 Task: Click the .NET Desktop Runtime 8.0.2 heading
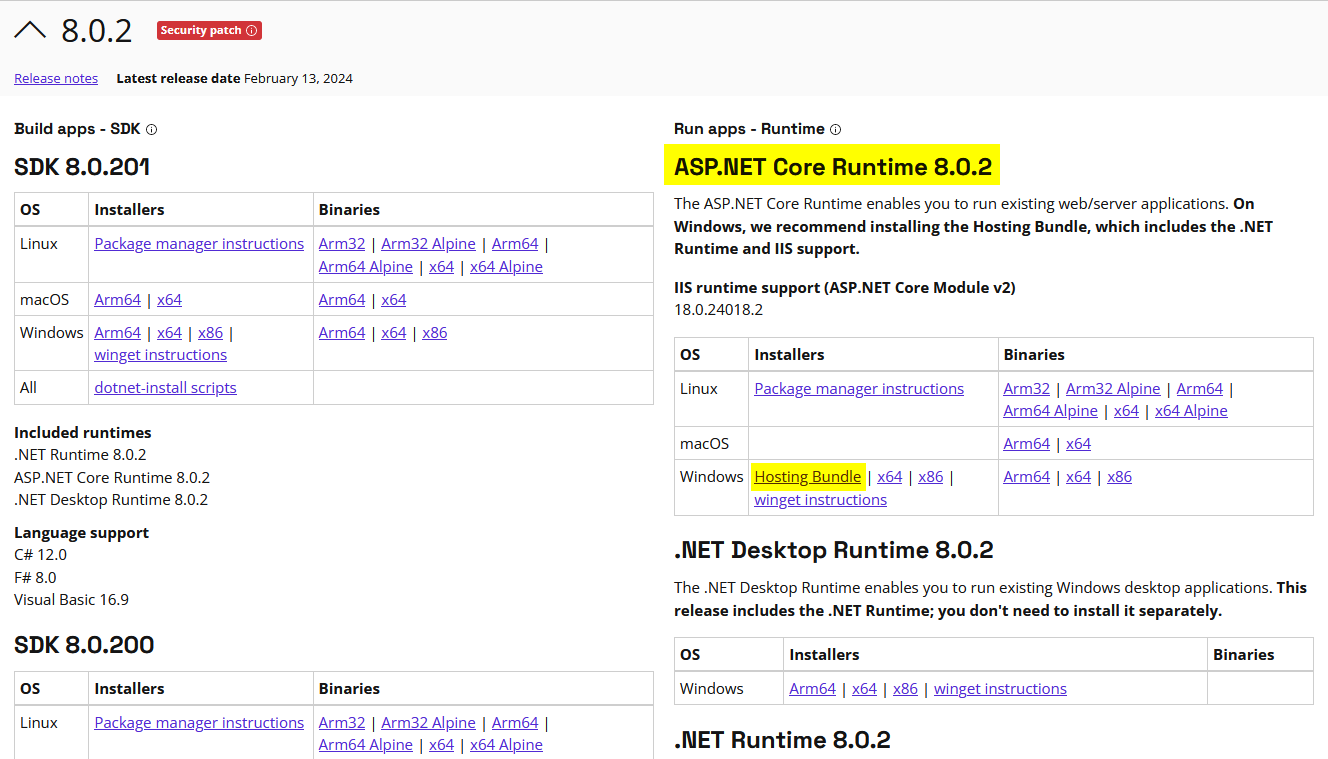(834, 550)
